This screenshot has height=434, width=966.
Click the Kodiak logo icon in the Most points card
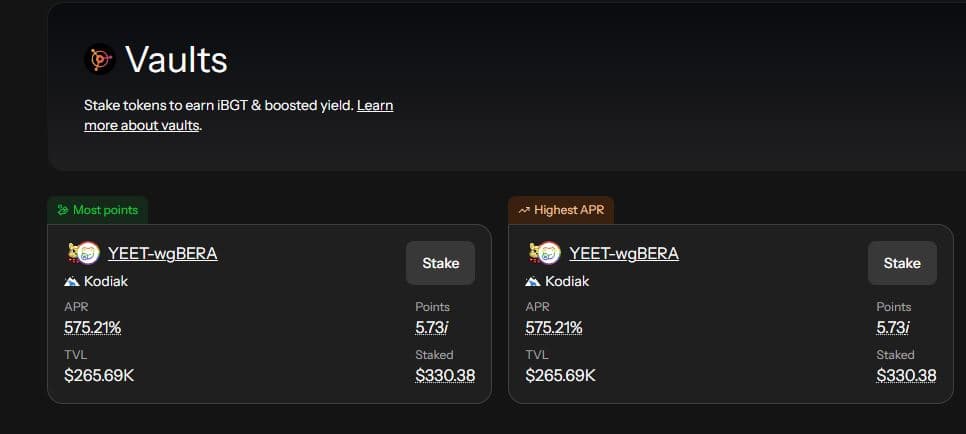(x=71, y=281)
